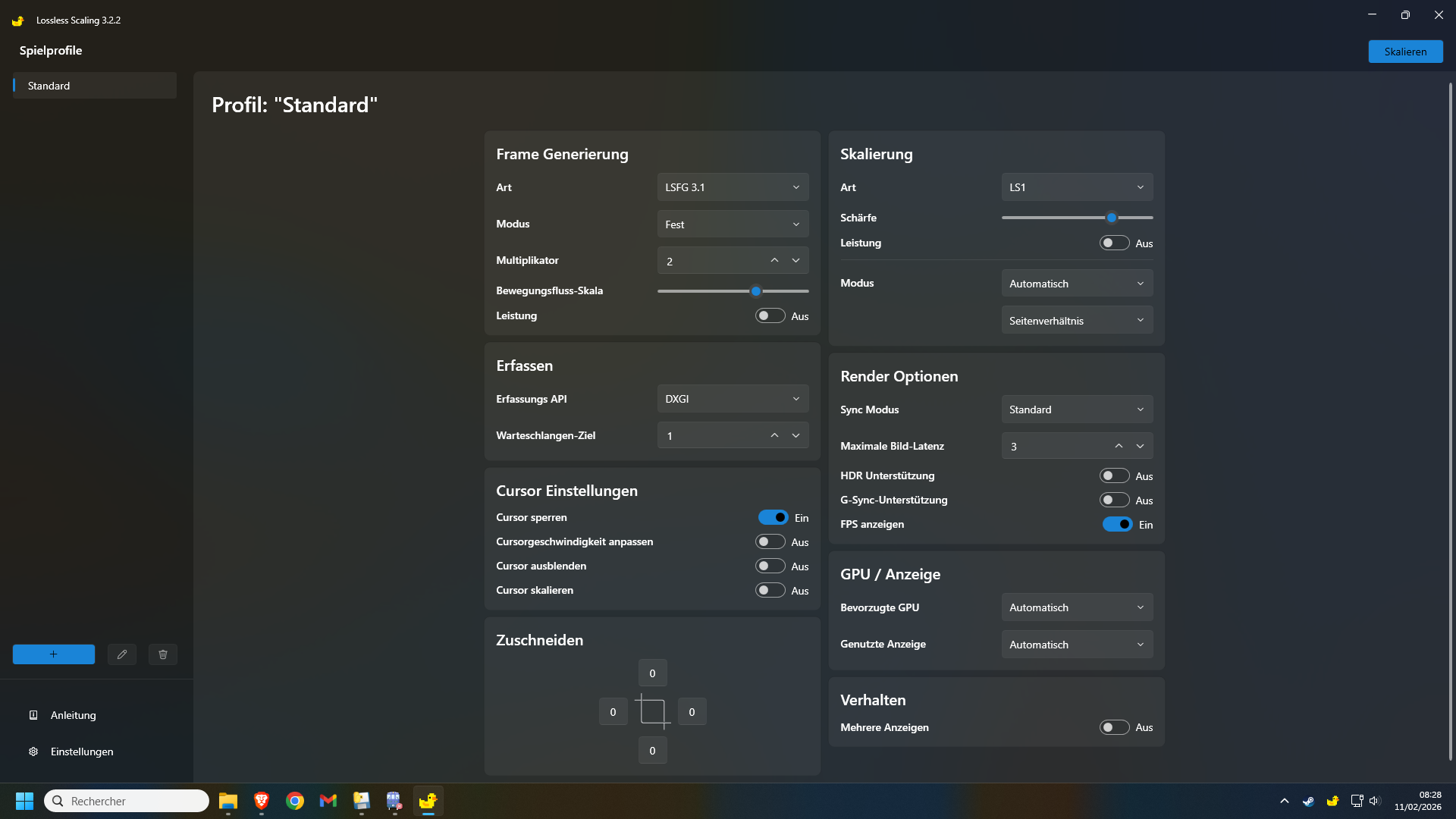
Task: Click the crop icon in Zuschneiden
Action: pos(652,711)
